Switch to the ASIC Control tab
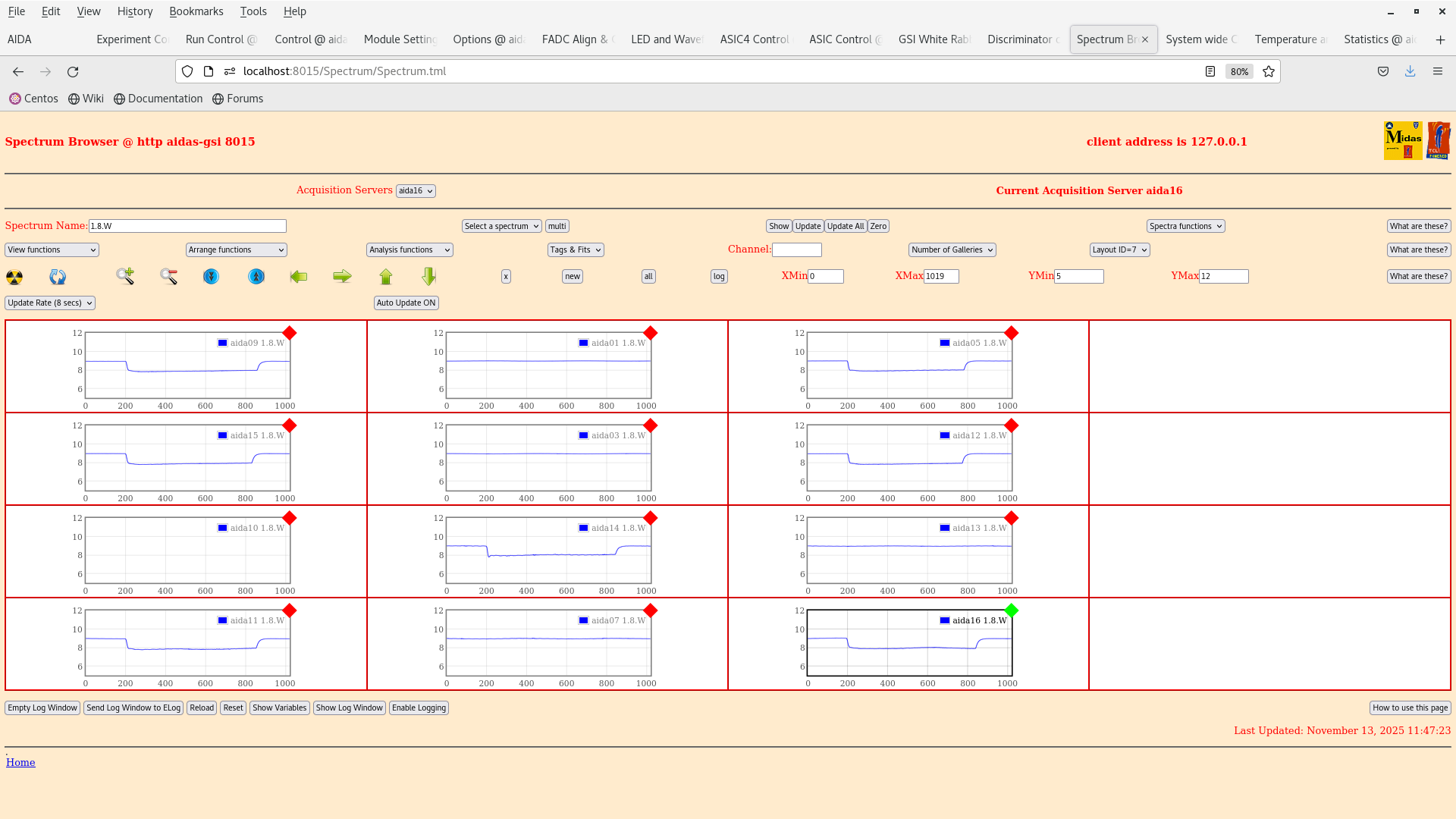Viewport: 1456px width, 819px height. (843, 39)
